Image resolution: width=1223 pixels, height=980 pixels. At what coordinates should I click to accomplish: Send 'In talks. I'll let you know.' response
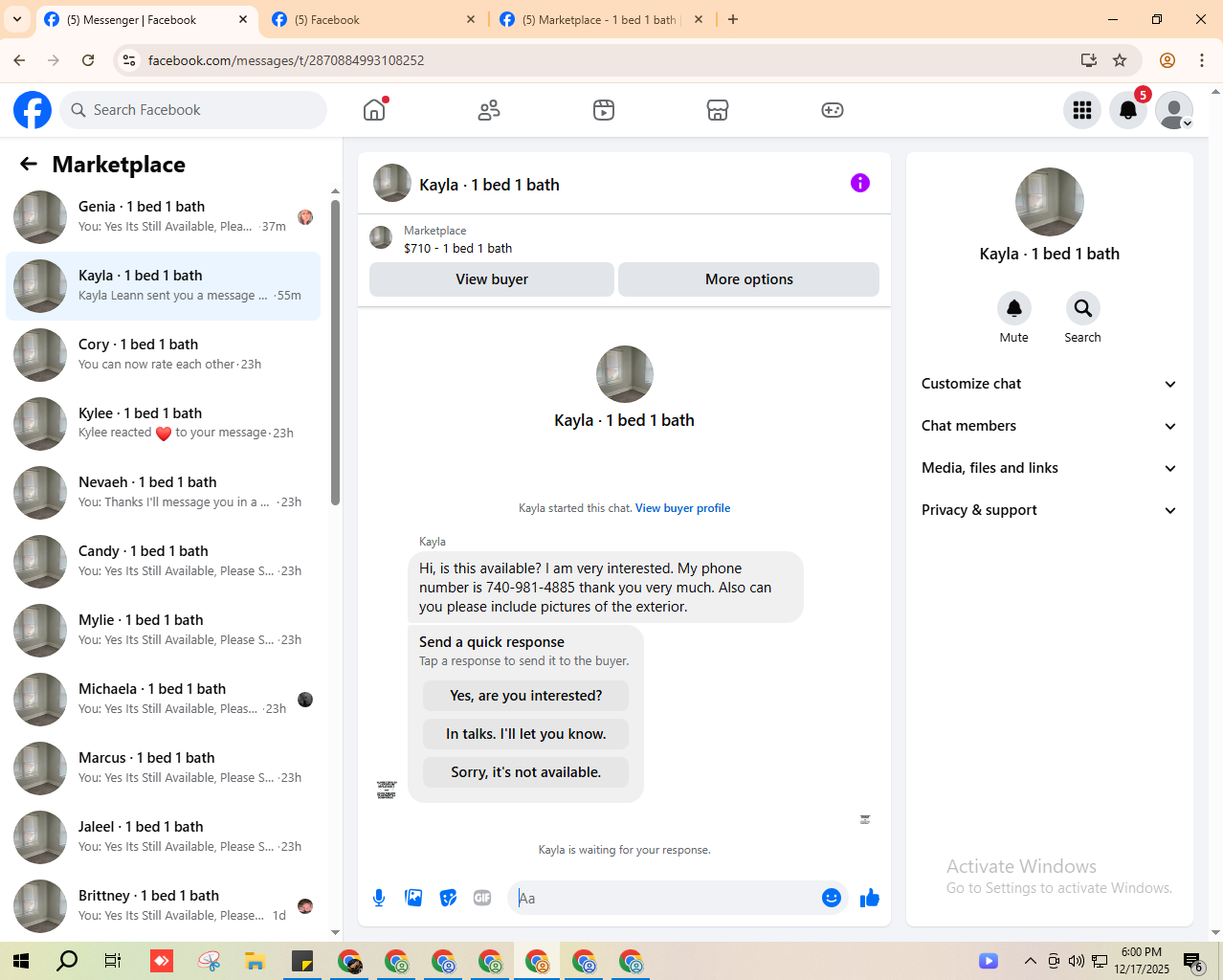click(526, 734)
